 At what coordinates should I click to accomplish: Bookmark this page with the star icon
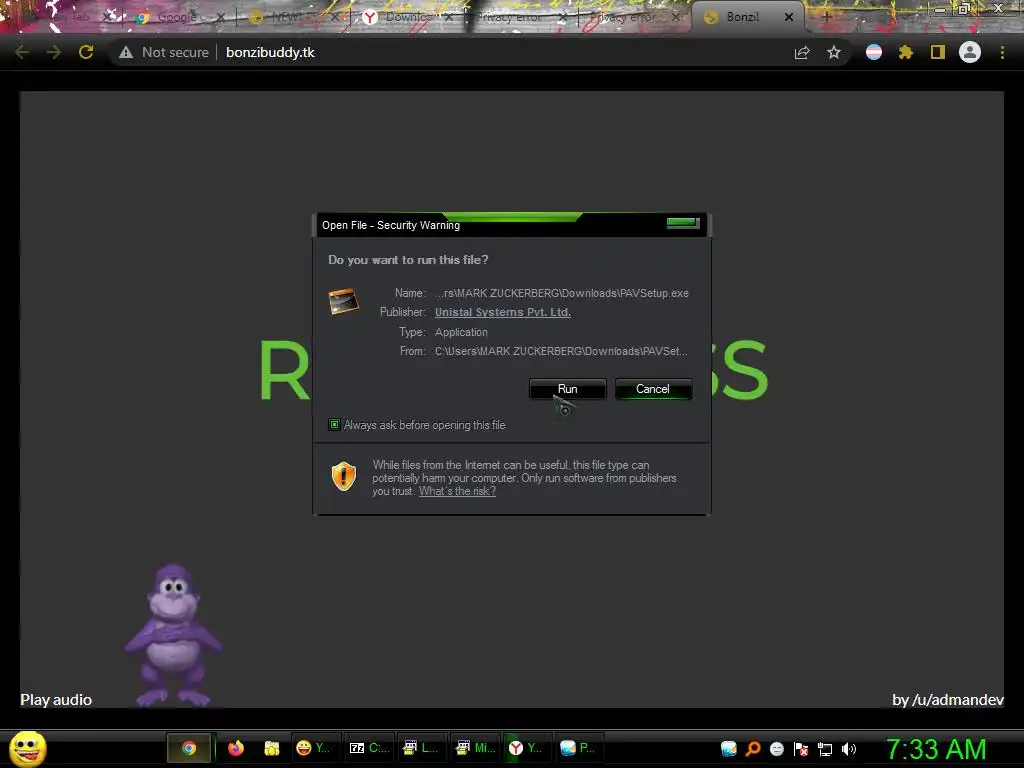point(834,52)
